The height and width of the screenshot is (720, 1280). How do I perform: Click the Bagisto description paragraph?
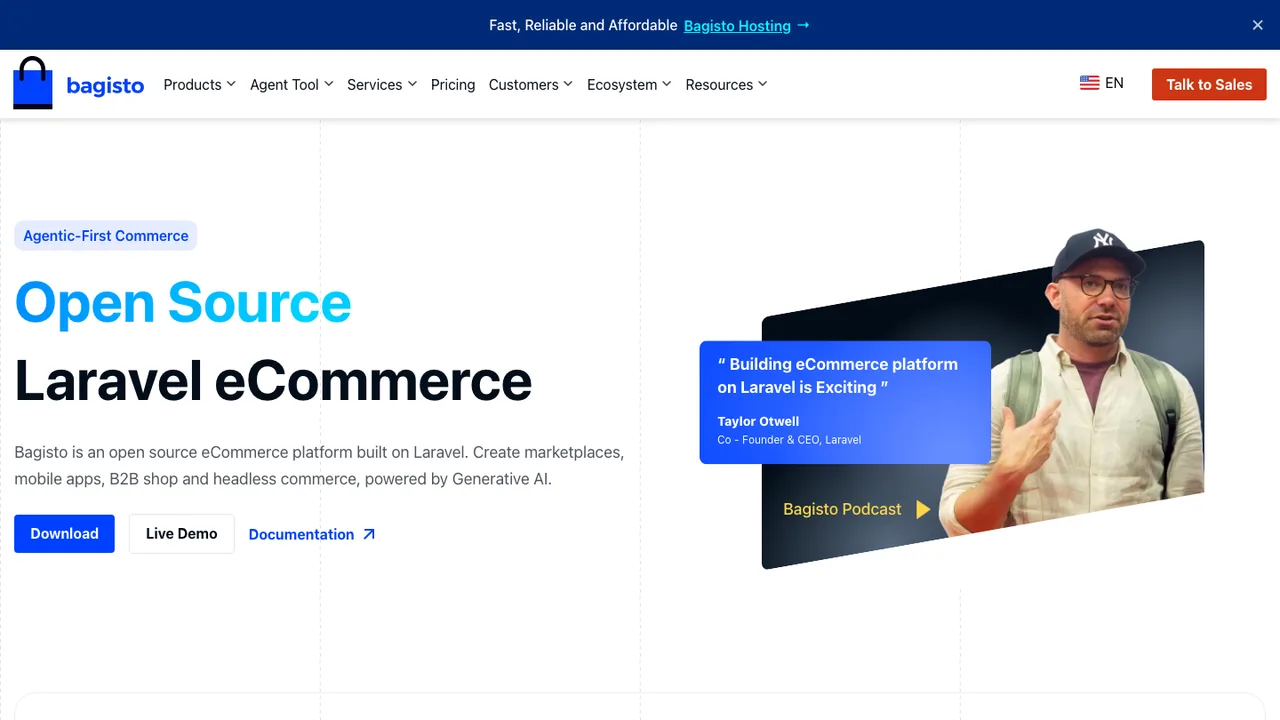pyautogui.click(x=319, y=466)
